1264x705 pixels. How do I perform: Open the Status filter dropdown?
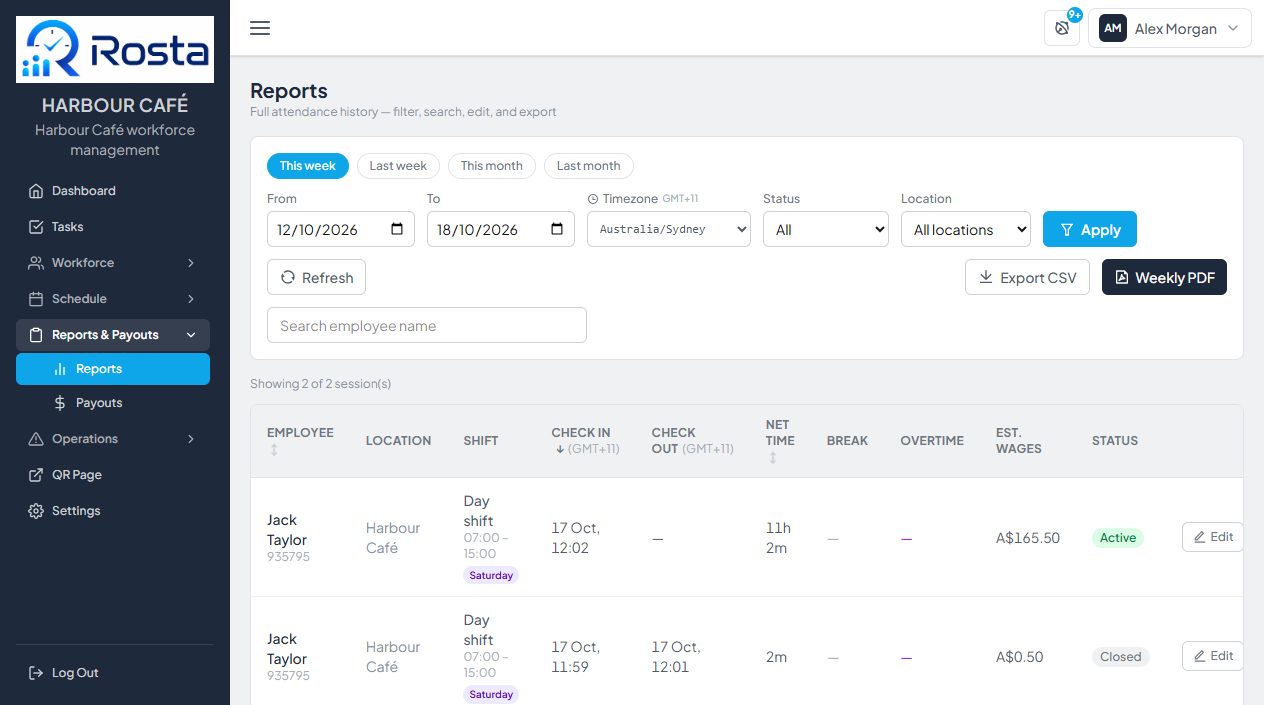[x=826, y=229]
